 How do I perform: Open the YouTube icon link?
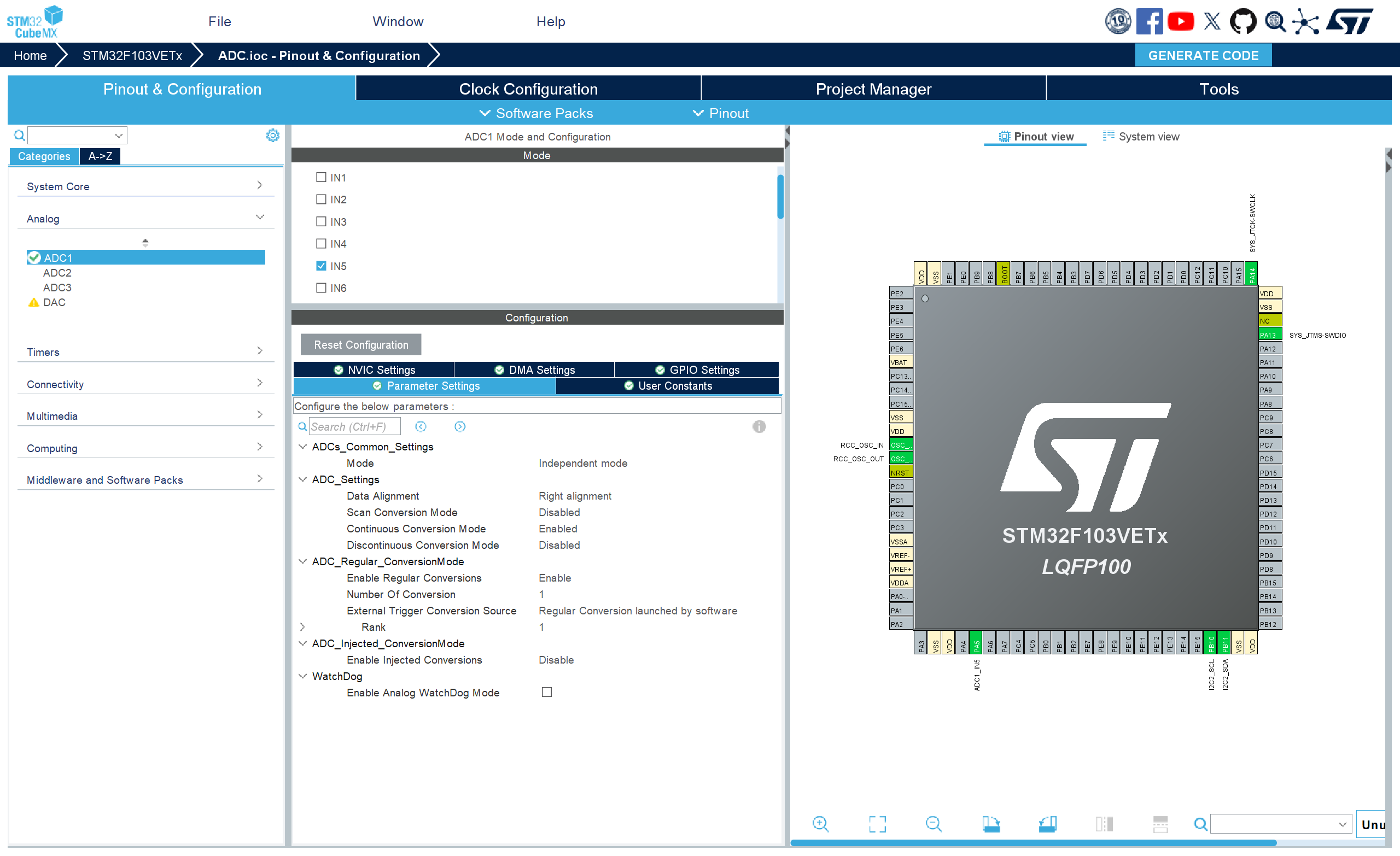tap(1180, 21)
